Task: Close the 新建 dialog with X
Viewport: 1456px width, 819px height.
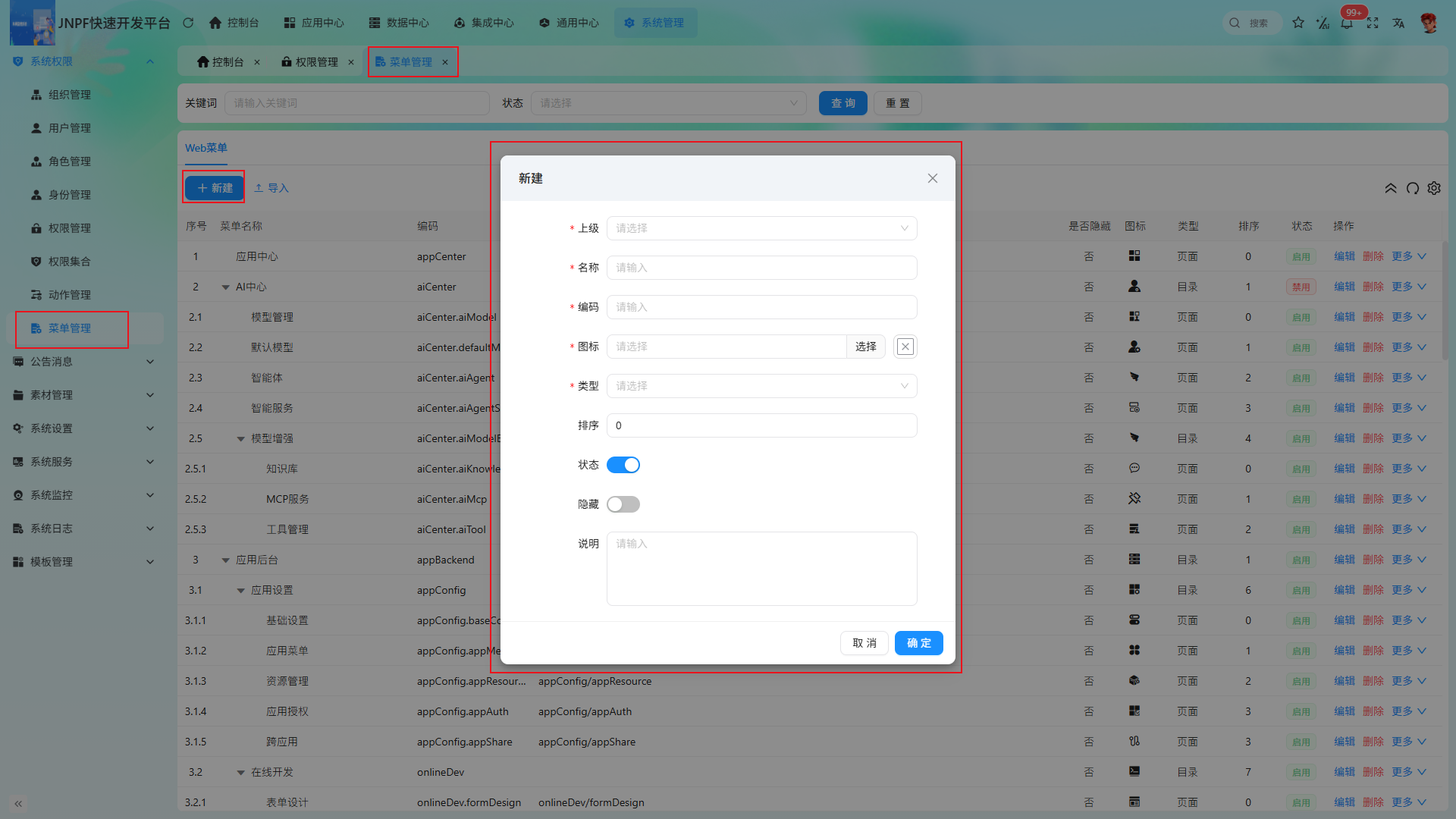Action: 933,178
